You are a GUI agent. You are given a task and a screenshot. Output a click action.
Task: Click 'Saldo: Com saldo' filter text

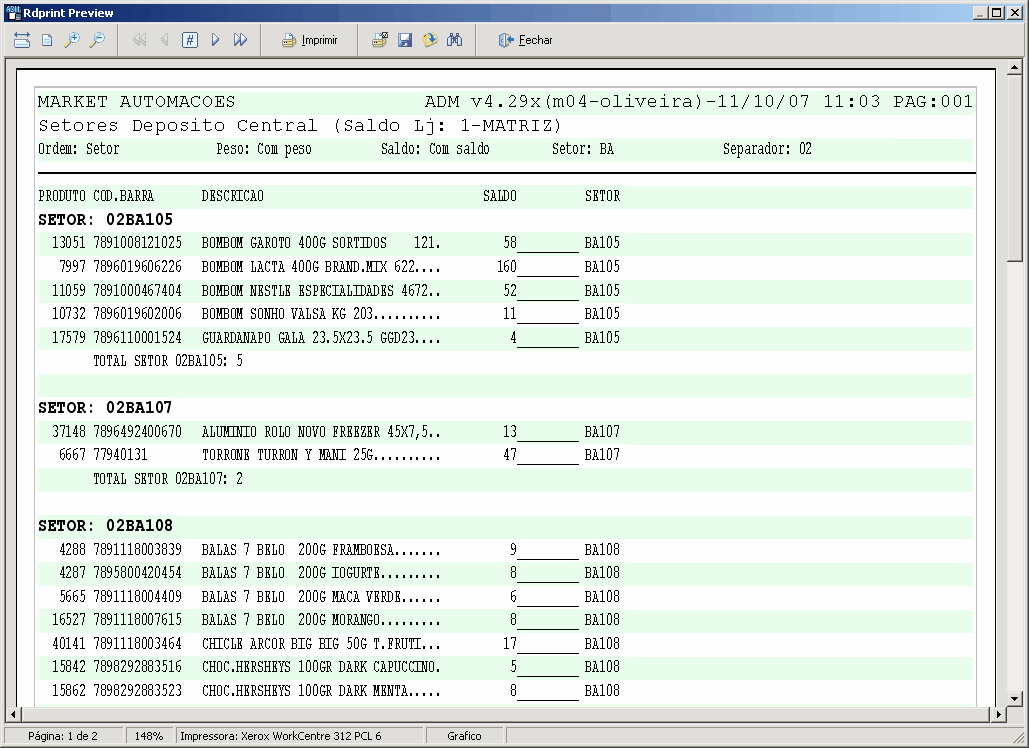point(435,149)
